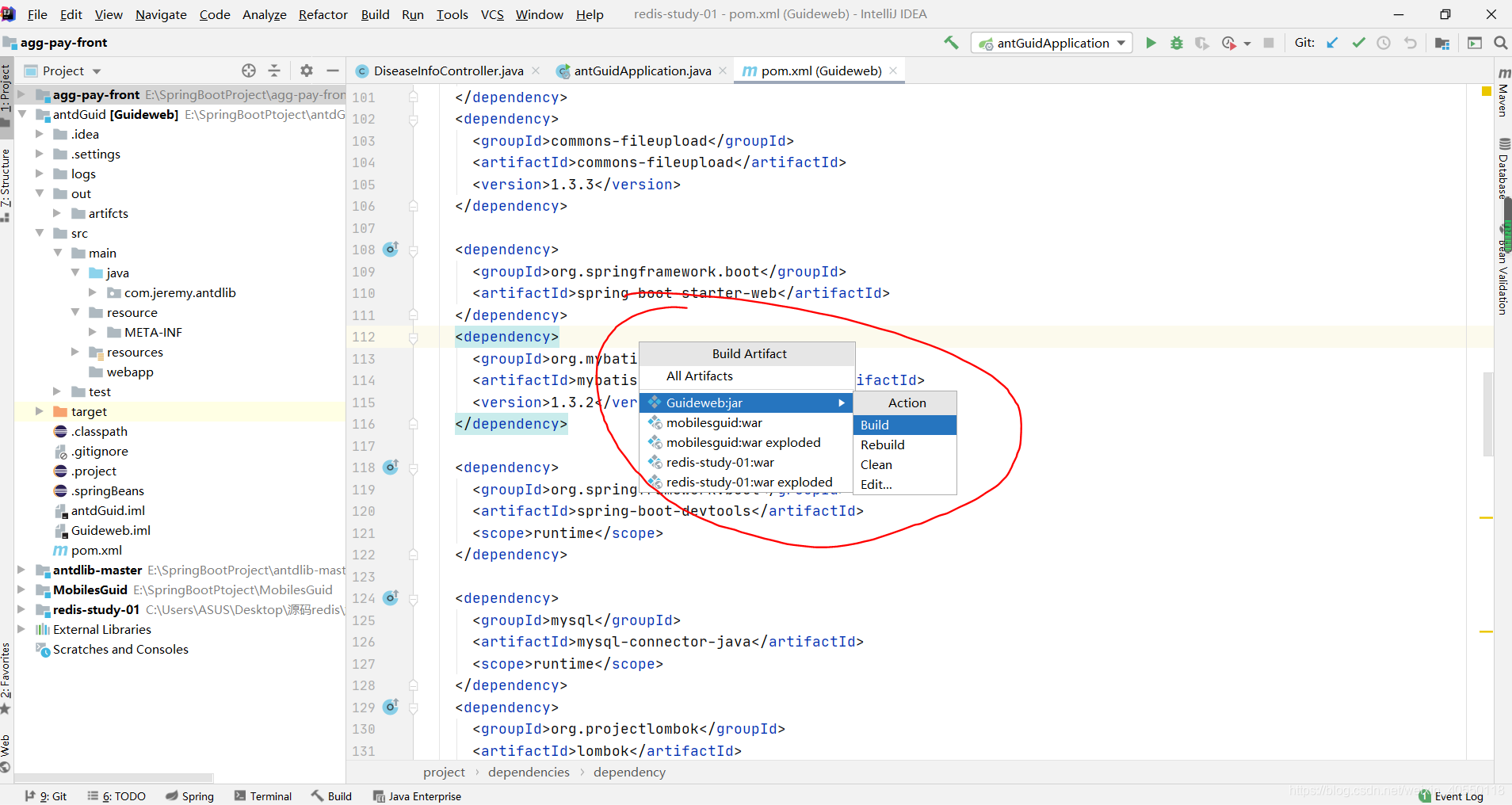Open the Database tool window

pyautogui.click(x=1503, y=168)
